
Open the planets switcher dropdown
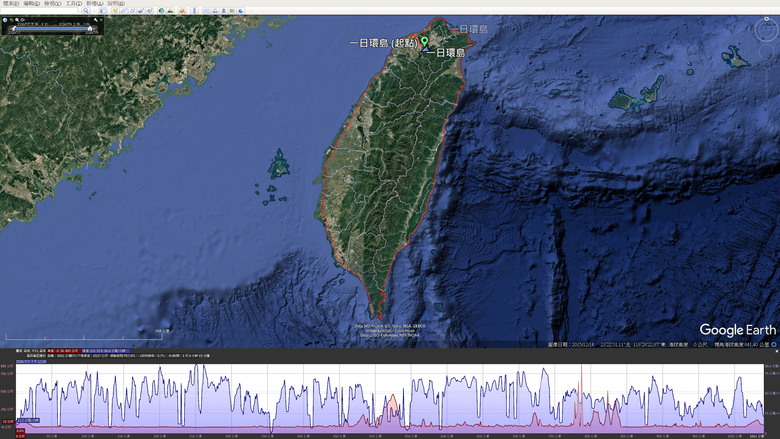[x=182, y=10]
